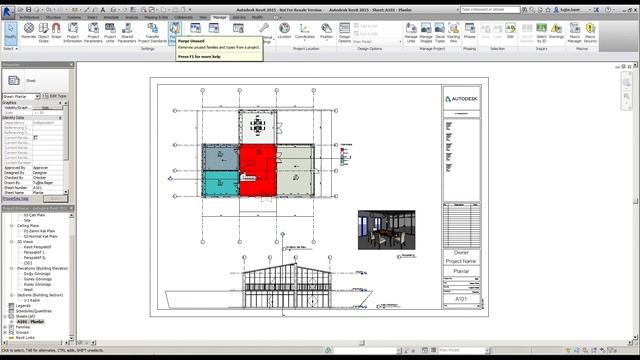The width and height of the screenshot is (640, 360).
Task: Open Manage Images
Action: (x=426, y=32)
